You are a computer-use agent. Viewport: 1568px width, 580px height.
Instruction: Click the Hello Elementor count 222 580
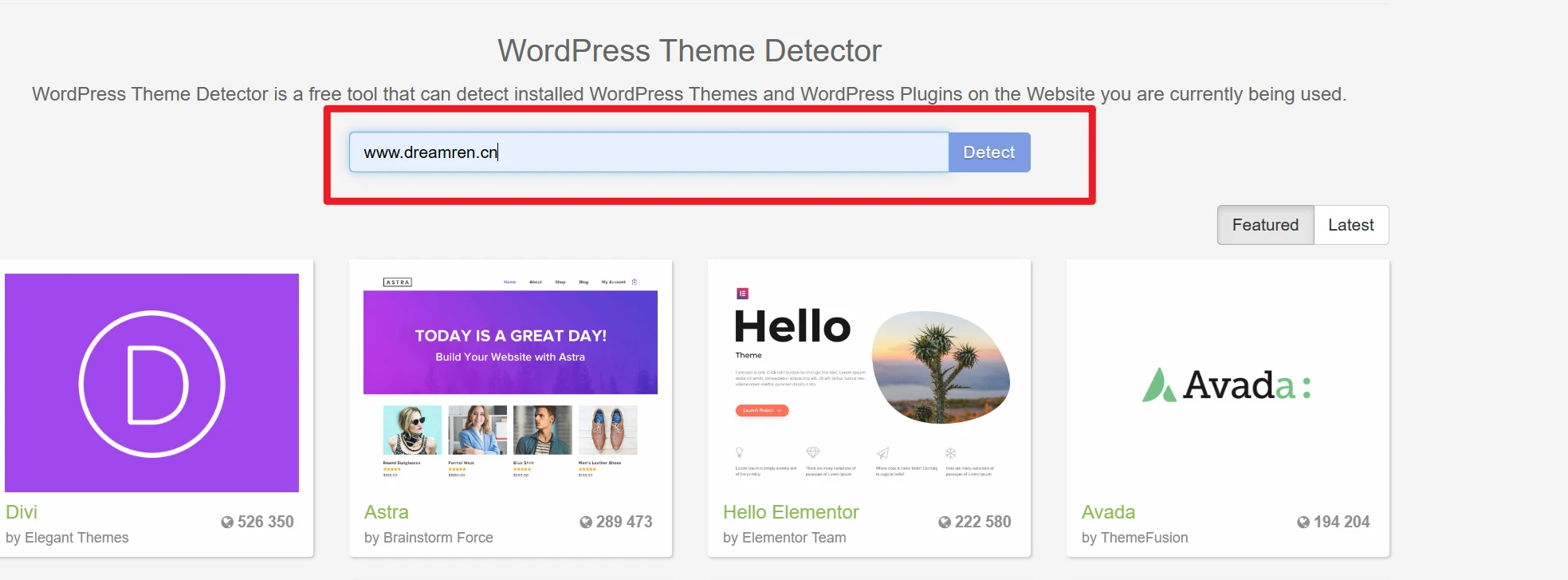(983, 522)
